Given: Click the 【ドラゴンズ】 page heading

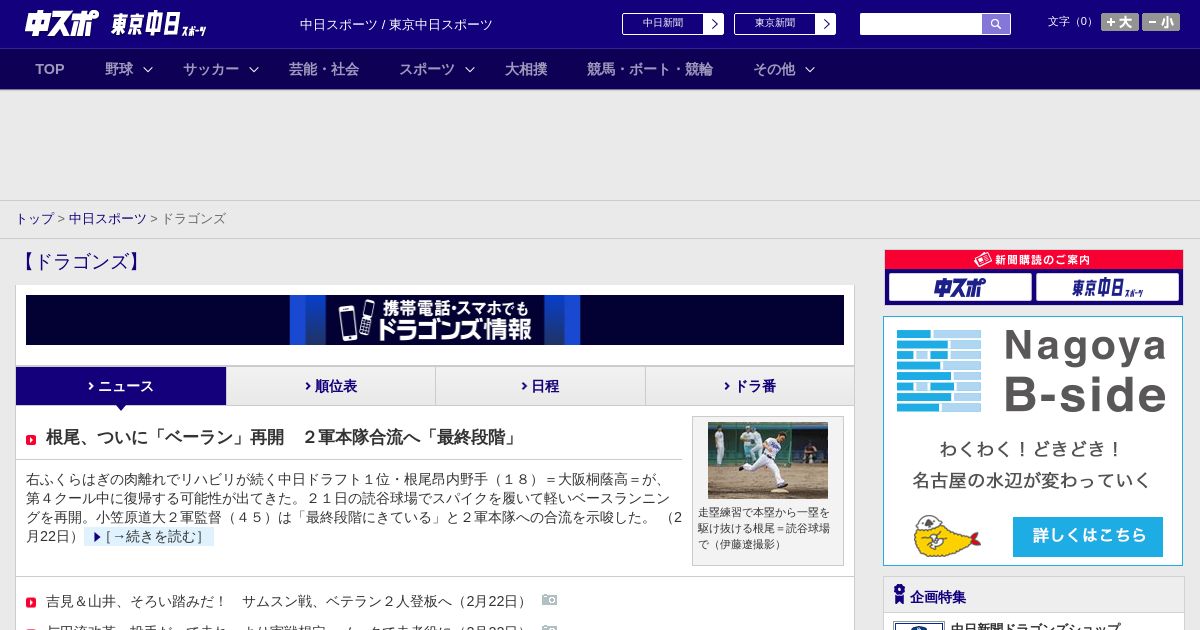Looking at the screenshot, I should click(80, 262).
